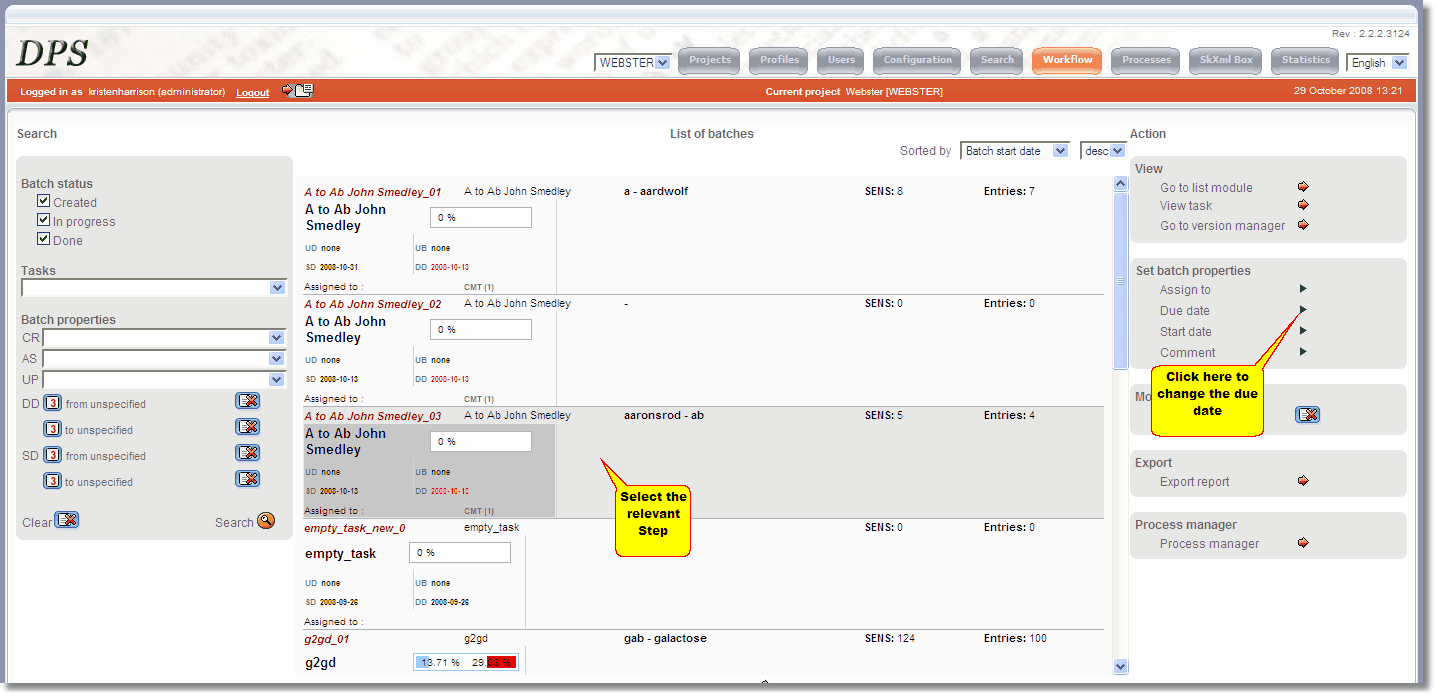Screen dimensions: 1435x695
Task: Click the '29 October 2008 13:21' timestamp
Action: [x=1348, y=91]
